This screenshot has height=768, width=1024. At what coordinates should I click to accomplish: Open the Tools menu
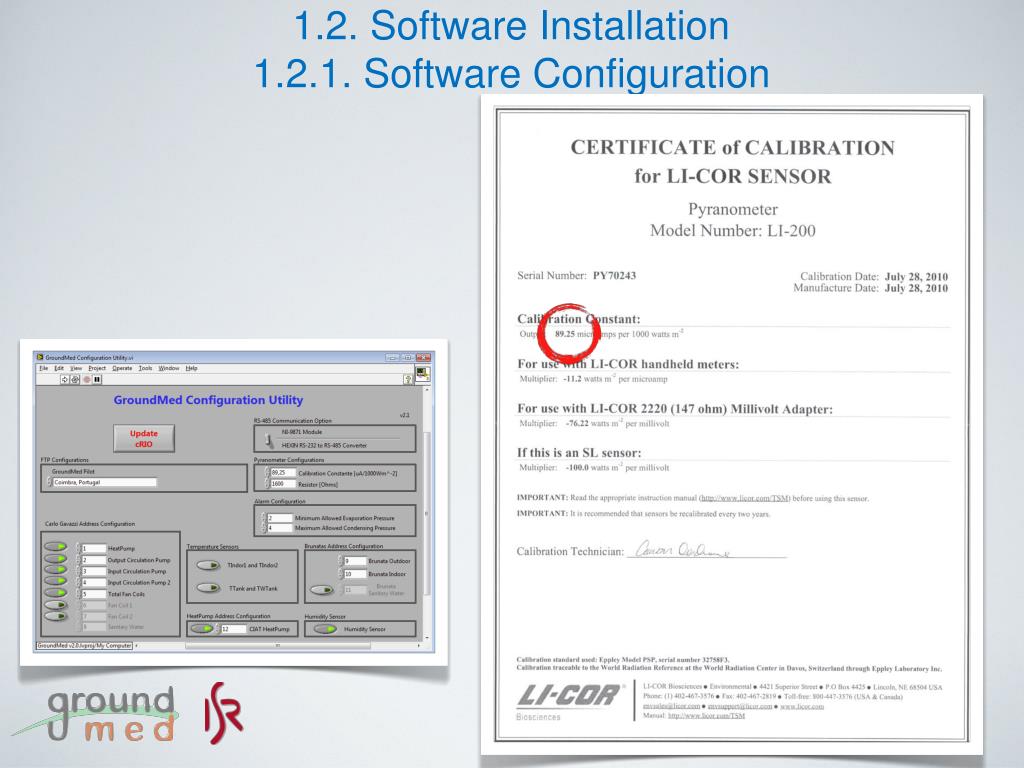coord(145,368)
